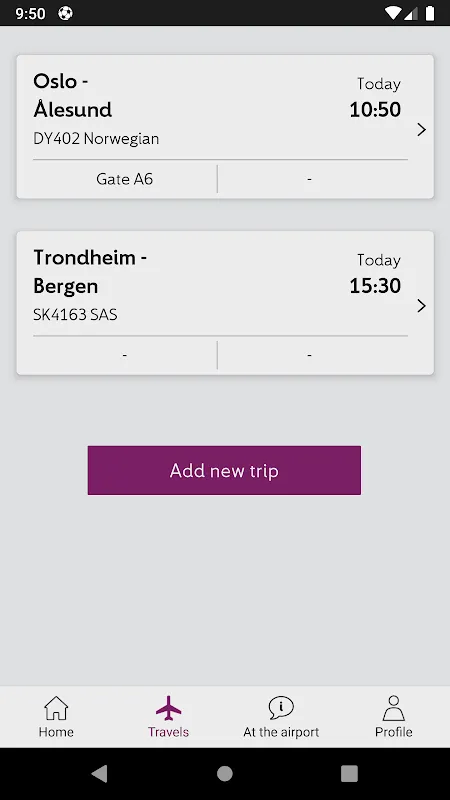Tap the 10:50 departure time
The image size is (450, 800).
click(x=375, y=110)
